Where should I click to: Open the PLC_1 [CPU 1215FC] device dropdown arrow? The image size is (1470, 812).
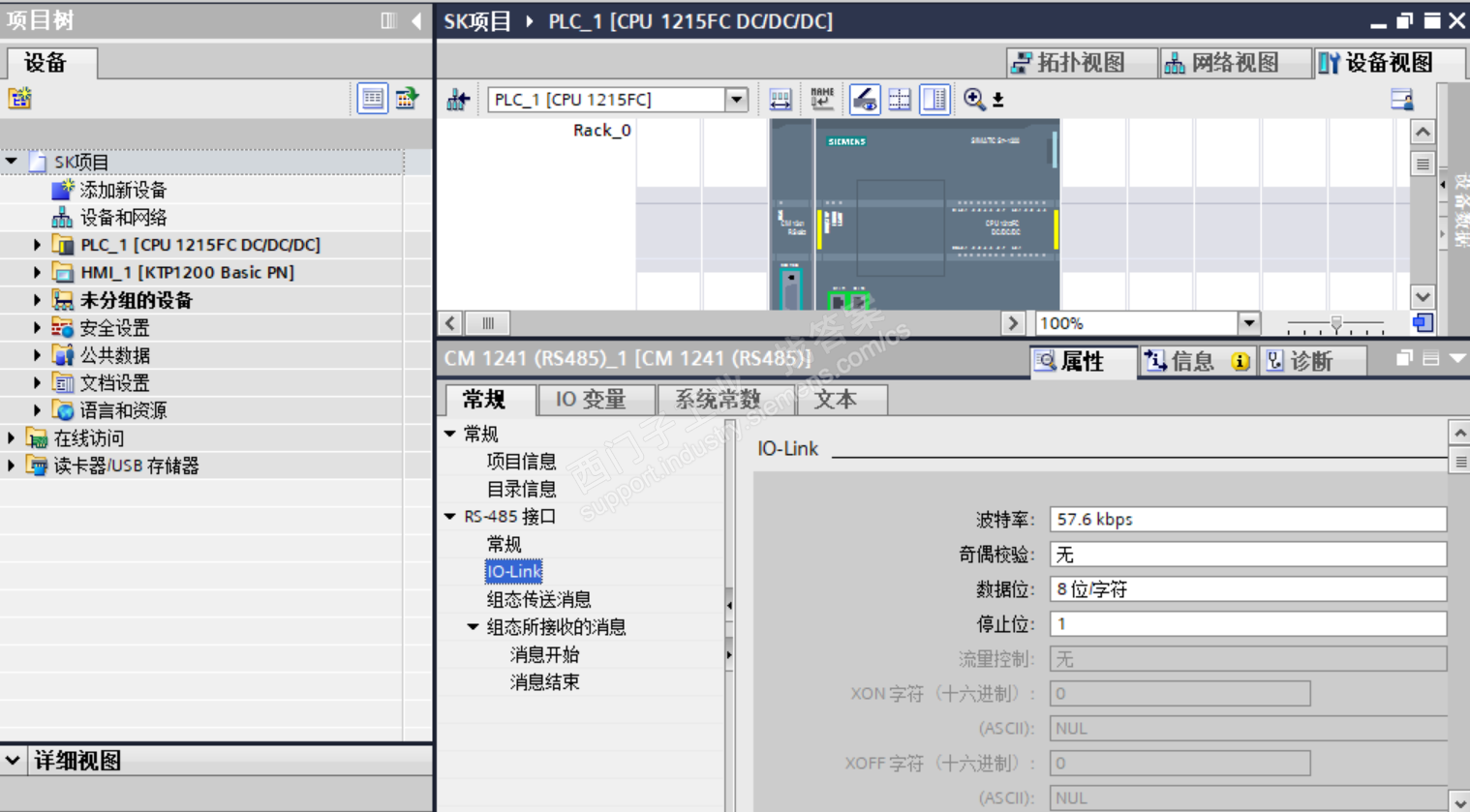coord(737,99)
